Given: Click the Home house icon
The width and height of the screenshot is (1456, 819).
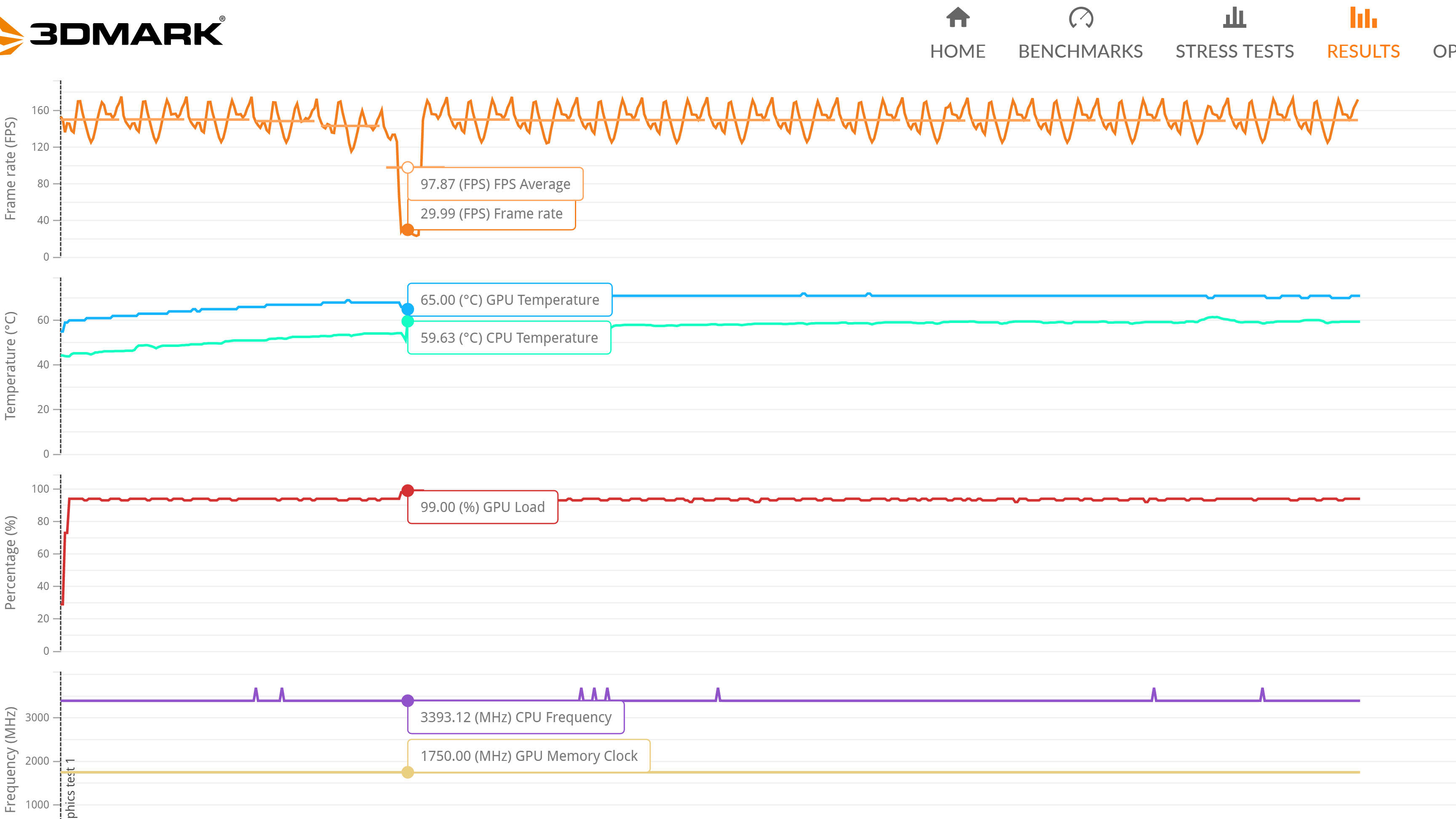Looking at the screenshot, I should [x=957, y=17].
